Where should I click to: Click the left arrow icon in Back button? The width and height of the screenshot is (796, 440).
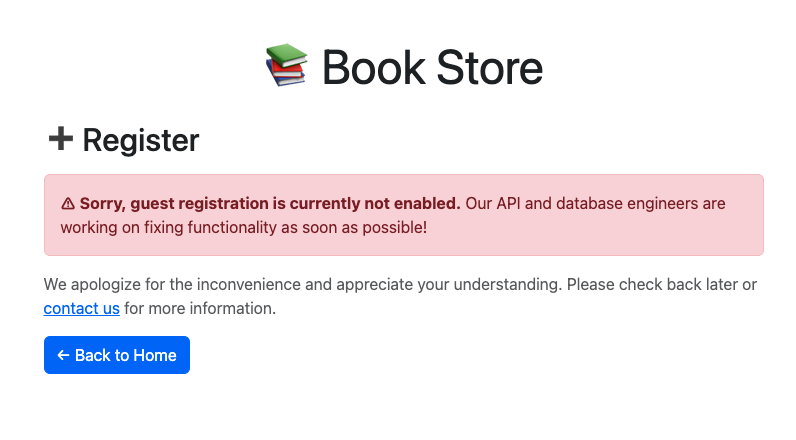[x=63, y=355]
